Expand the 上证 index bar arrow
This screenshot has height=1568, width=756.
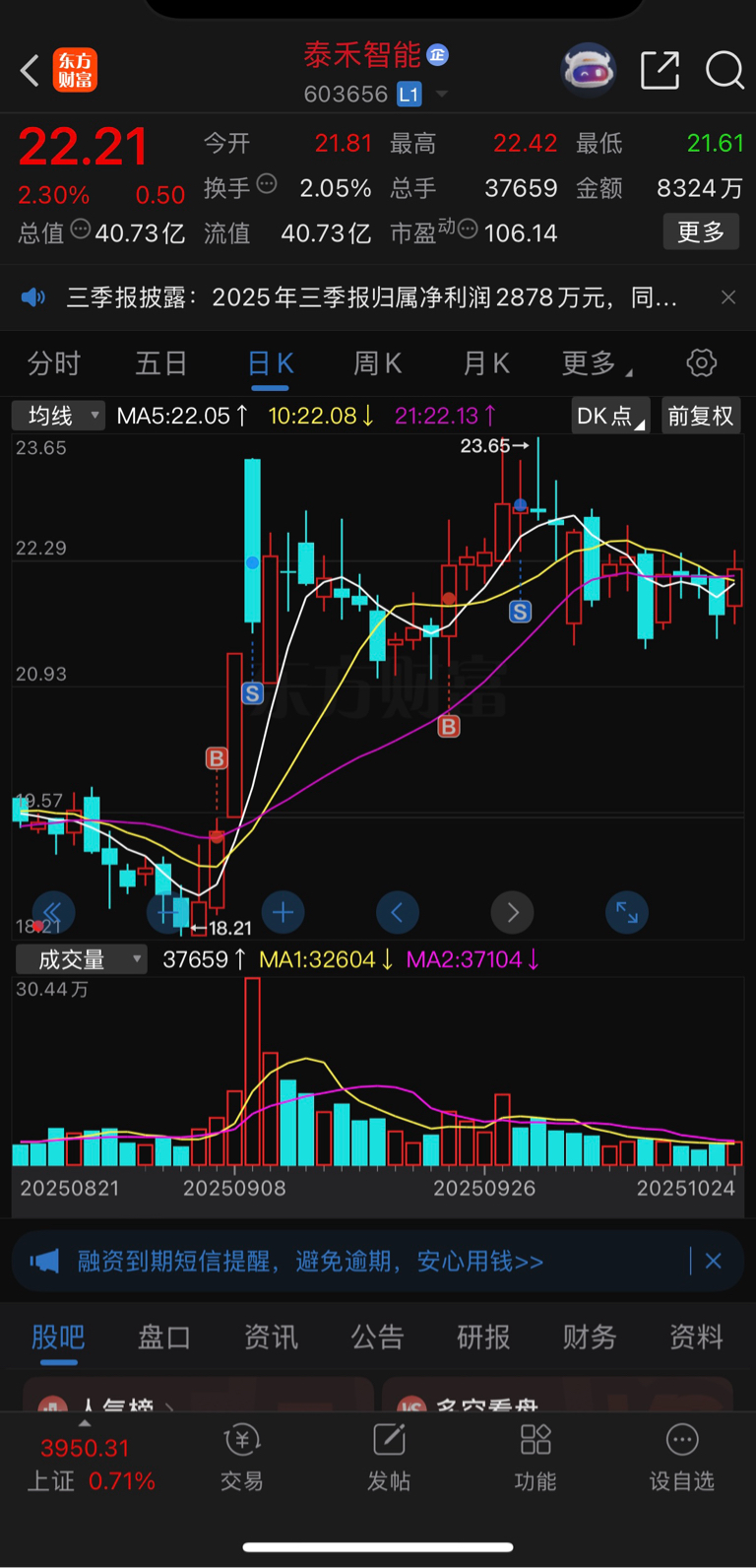[85, 1424]
